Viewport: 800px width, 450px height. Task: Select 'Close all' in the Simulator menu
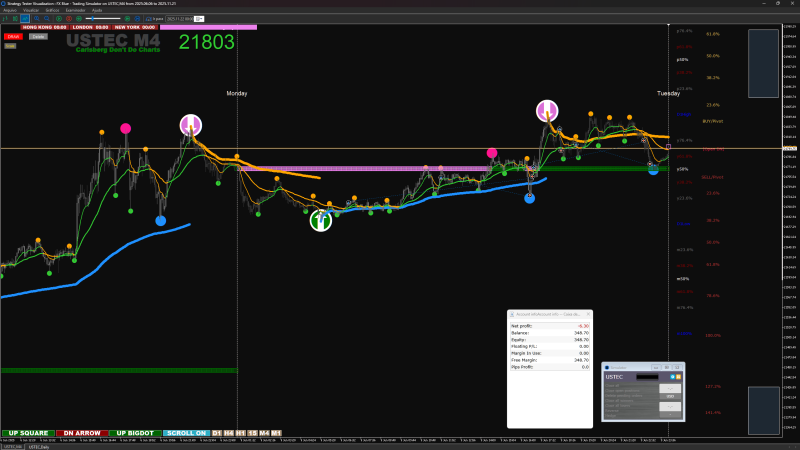(x=612, y=386)
